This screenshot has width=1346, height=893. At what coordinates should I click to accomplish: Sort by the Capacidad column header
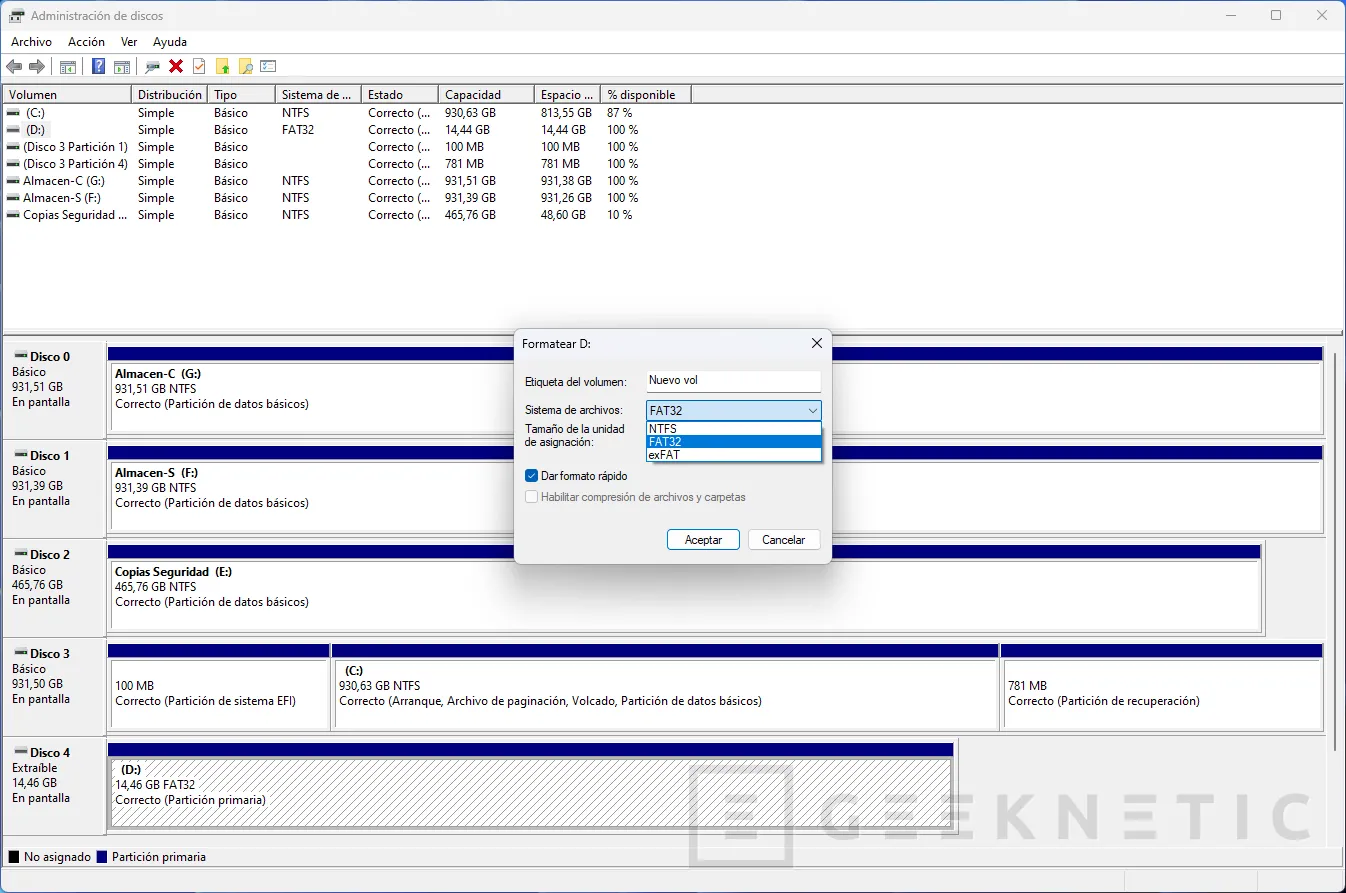[485, 95]
